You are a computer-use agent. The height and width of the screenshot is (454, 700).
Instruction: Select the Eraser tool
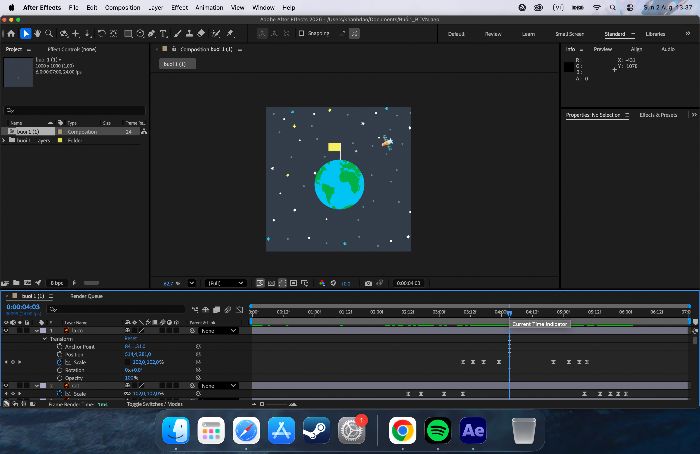tap(201, 33)
